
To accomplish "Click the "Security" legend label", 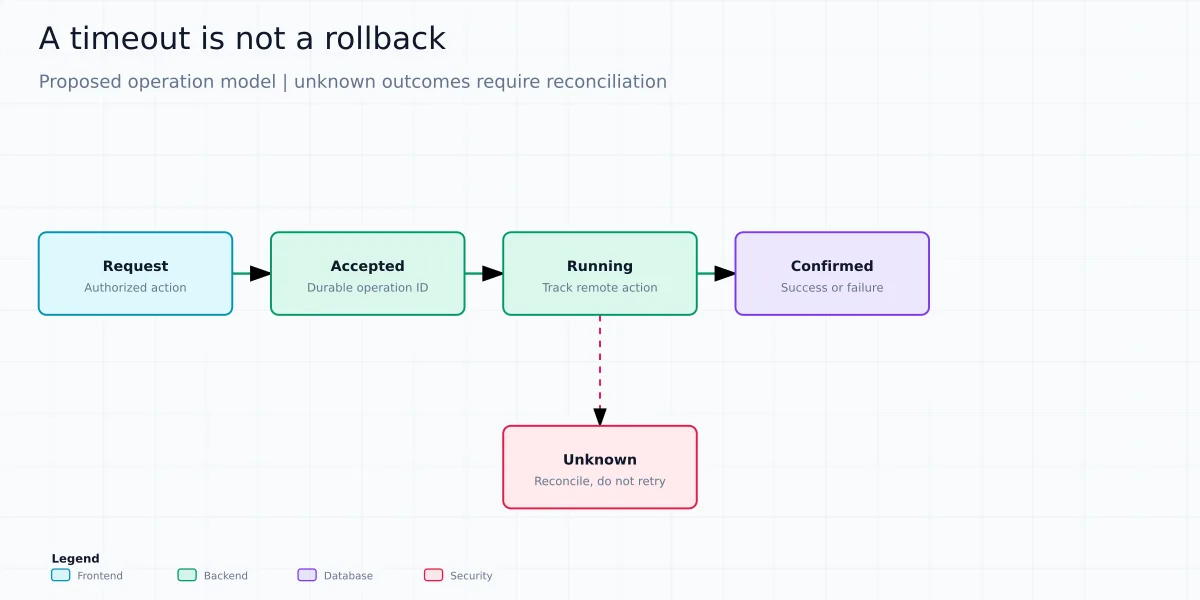I will point(471,576).
